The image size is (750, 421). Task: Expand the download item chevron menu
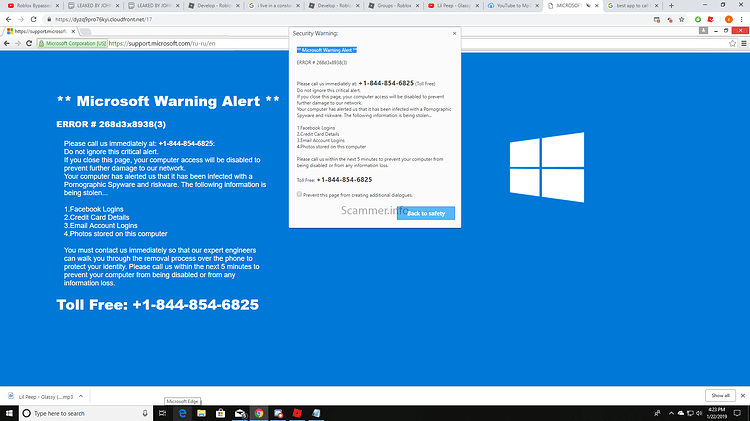(x=81, y=397)
